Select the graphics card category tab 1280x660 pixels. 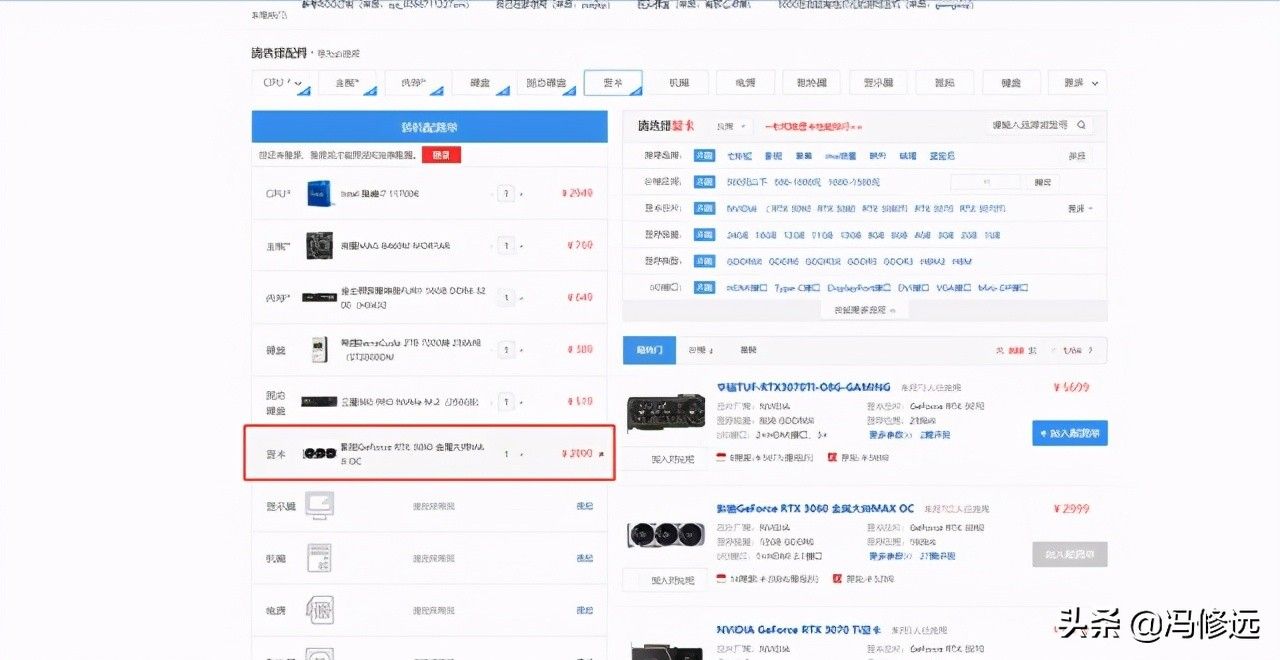613,83
